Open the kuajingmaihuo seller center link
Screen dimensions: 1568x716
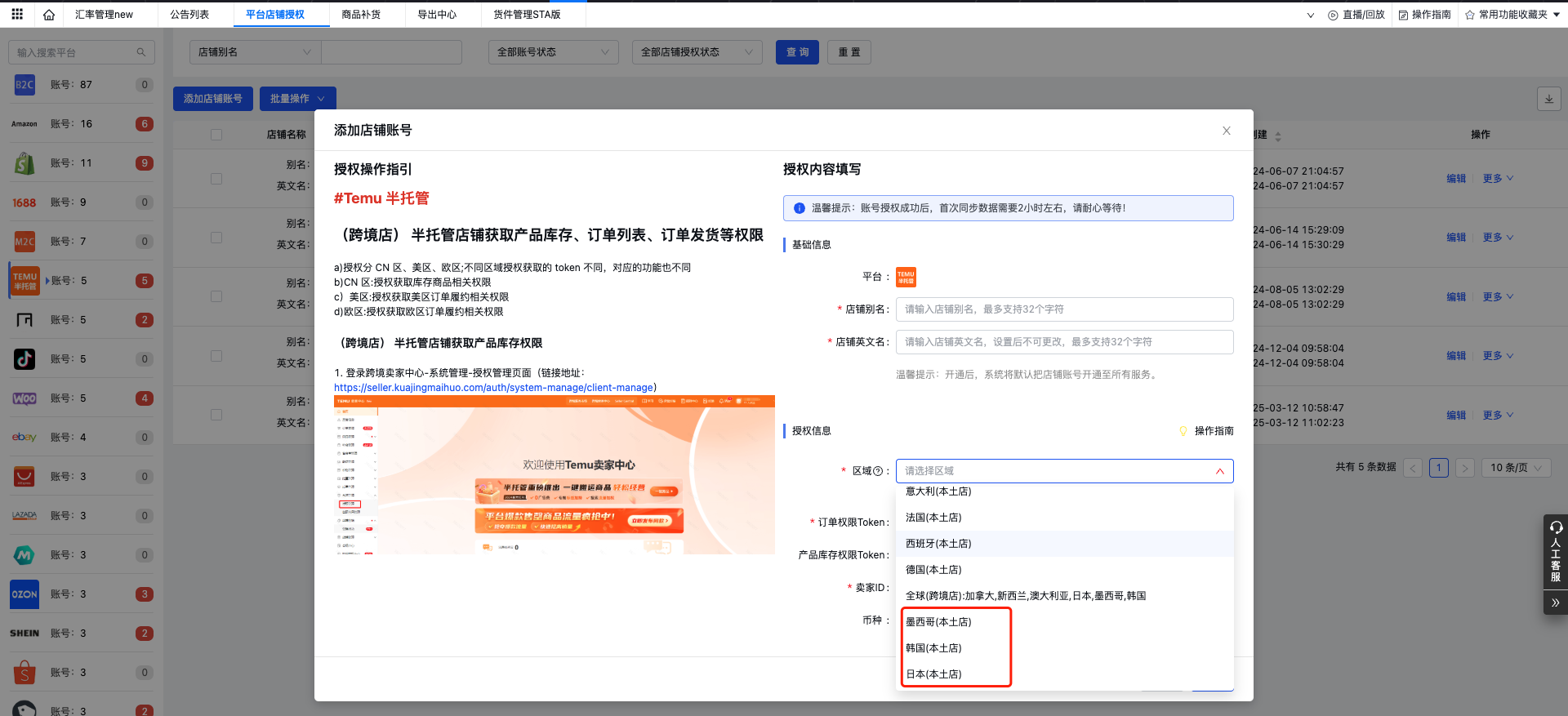493,388
